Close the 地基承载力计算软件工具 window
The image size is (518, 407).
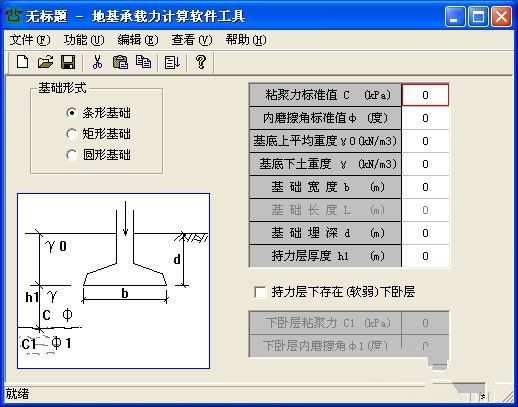pyautogui.click(x=501, y=16)
